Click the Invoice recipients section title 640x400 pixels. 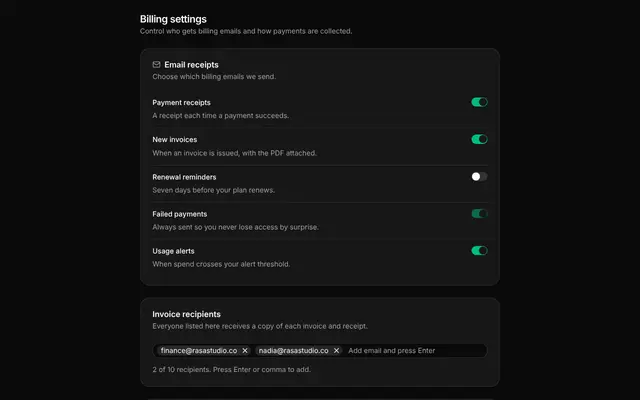point(187,314)
